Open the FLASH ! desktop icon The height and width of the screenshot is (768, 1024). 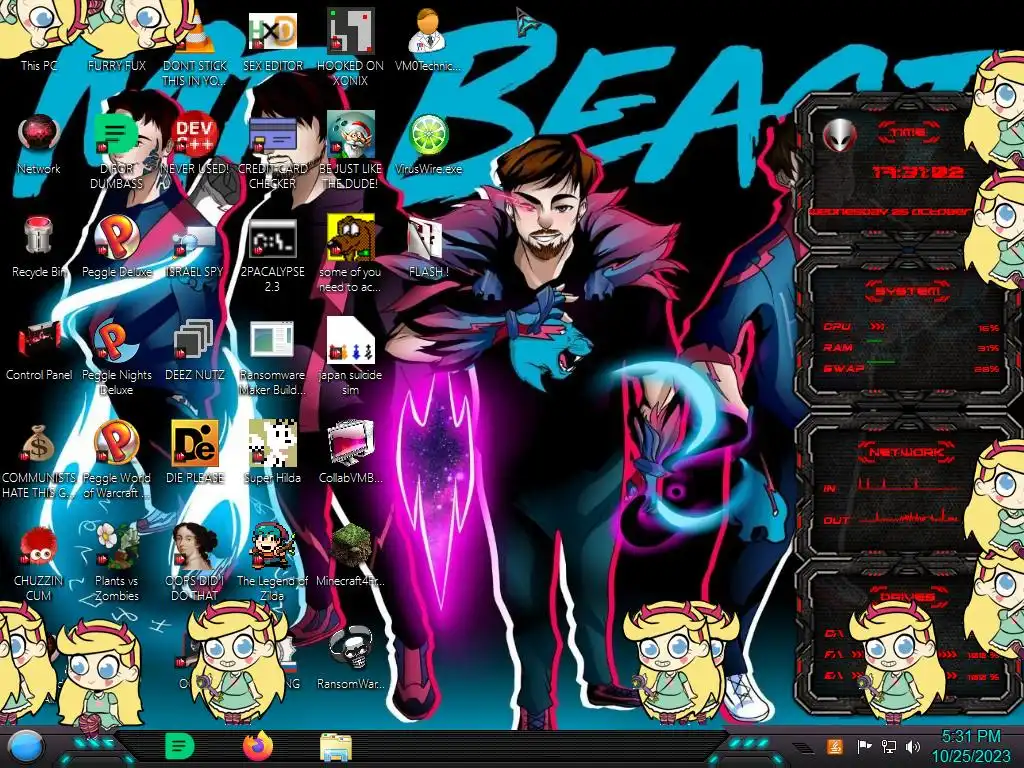(428, 247)
